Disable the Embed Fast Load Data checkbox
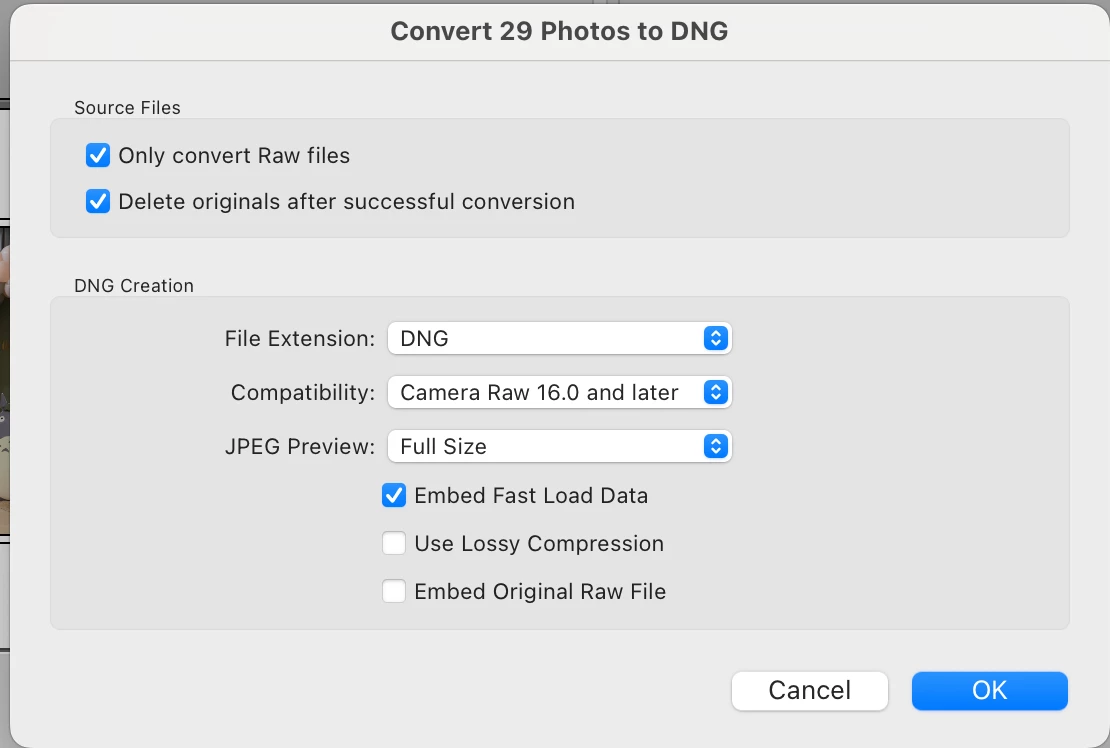Screen dimensions: 1110x748 (x=394, y=496)
